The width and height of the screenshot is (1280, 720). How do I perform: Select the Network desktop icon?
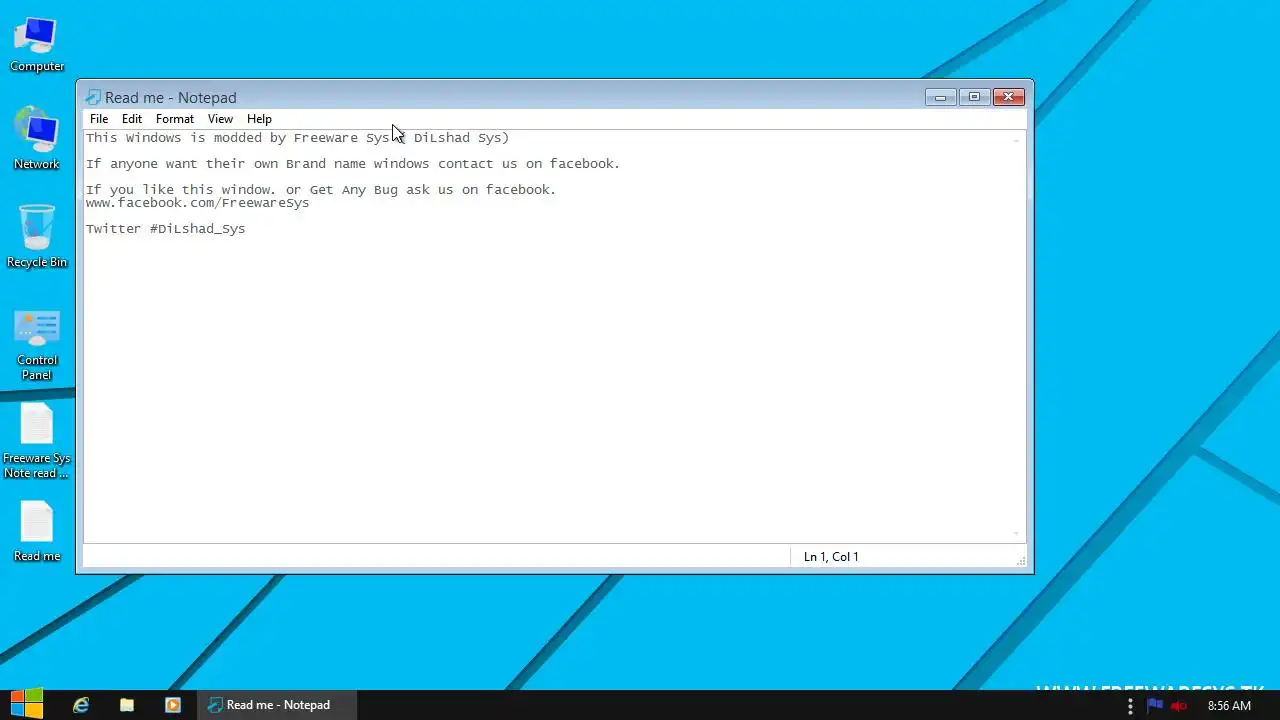tap(37, 138)
